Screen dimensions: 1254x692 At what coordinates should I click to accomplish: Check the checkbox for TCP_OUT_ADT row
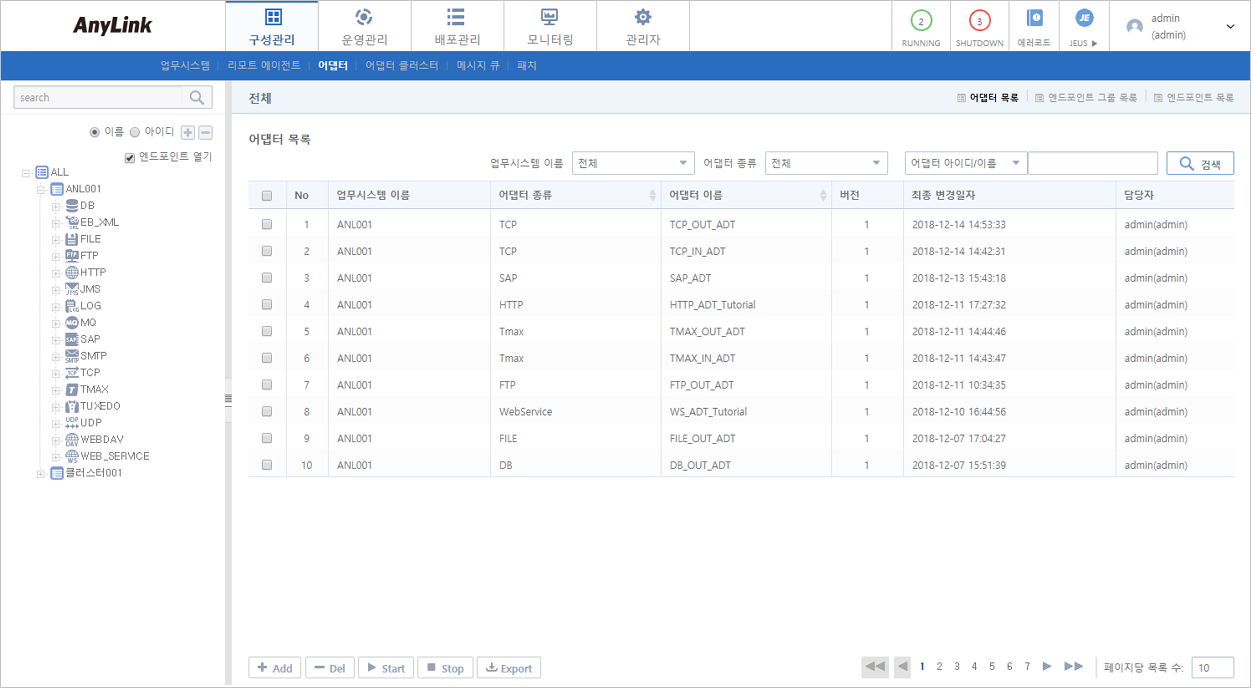266,224
